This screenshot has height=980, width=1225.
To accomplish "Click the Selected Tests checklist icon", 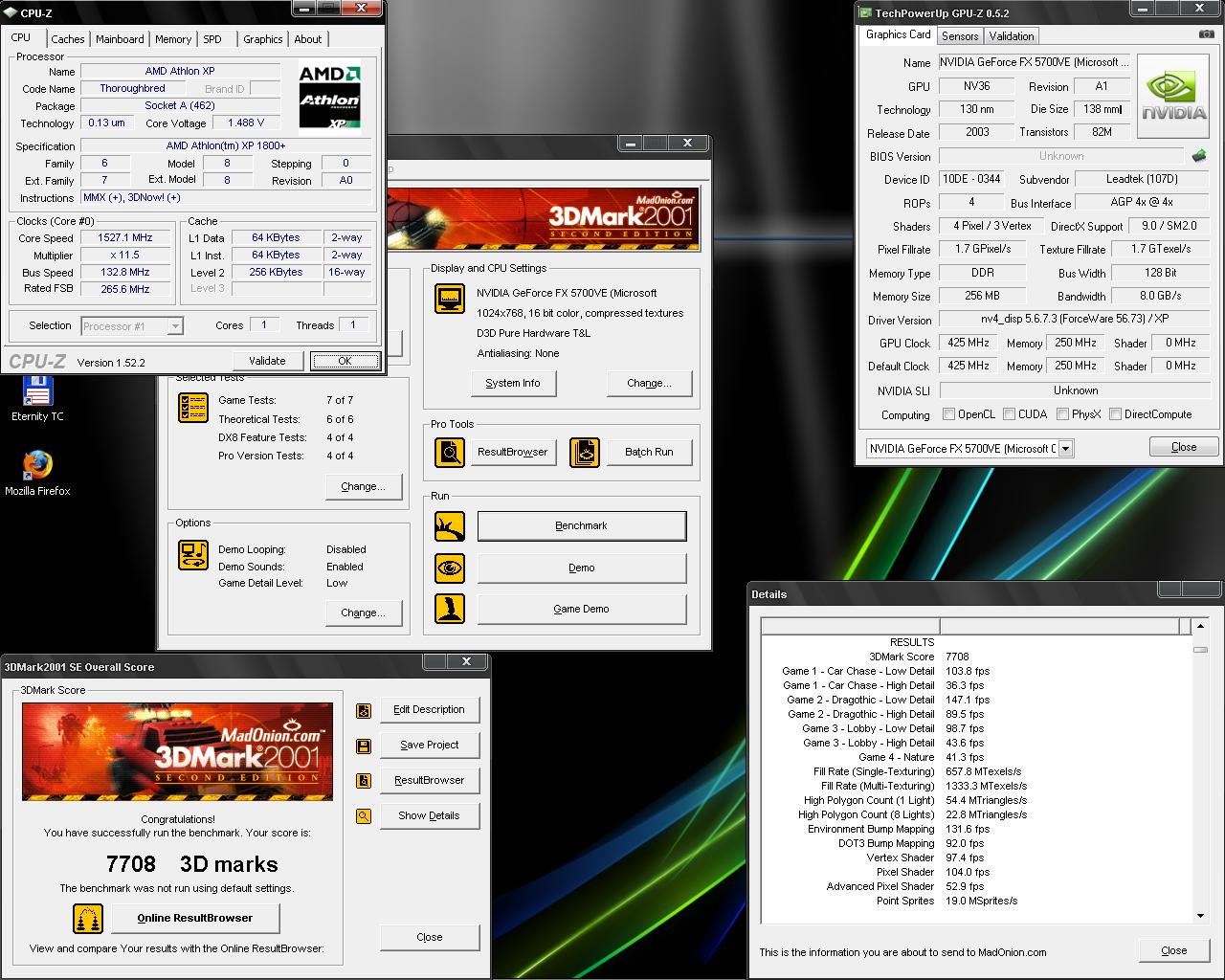I will pyautogui.click(x=193, y=408).
